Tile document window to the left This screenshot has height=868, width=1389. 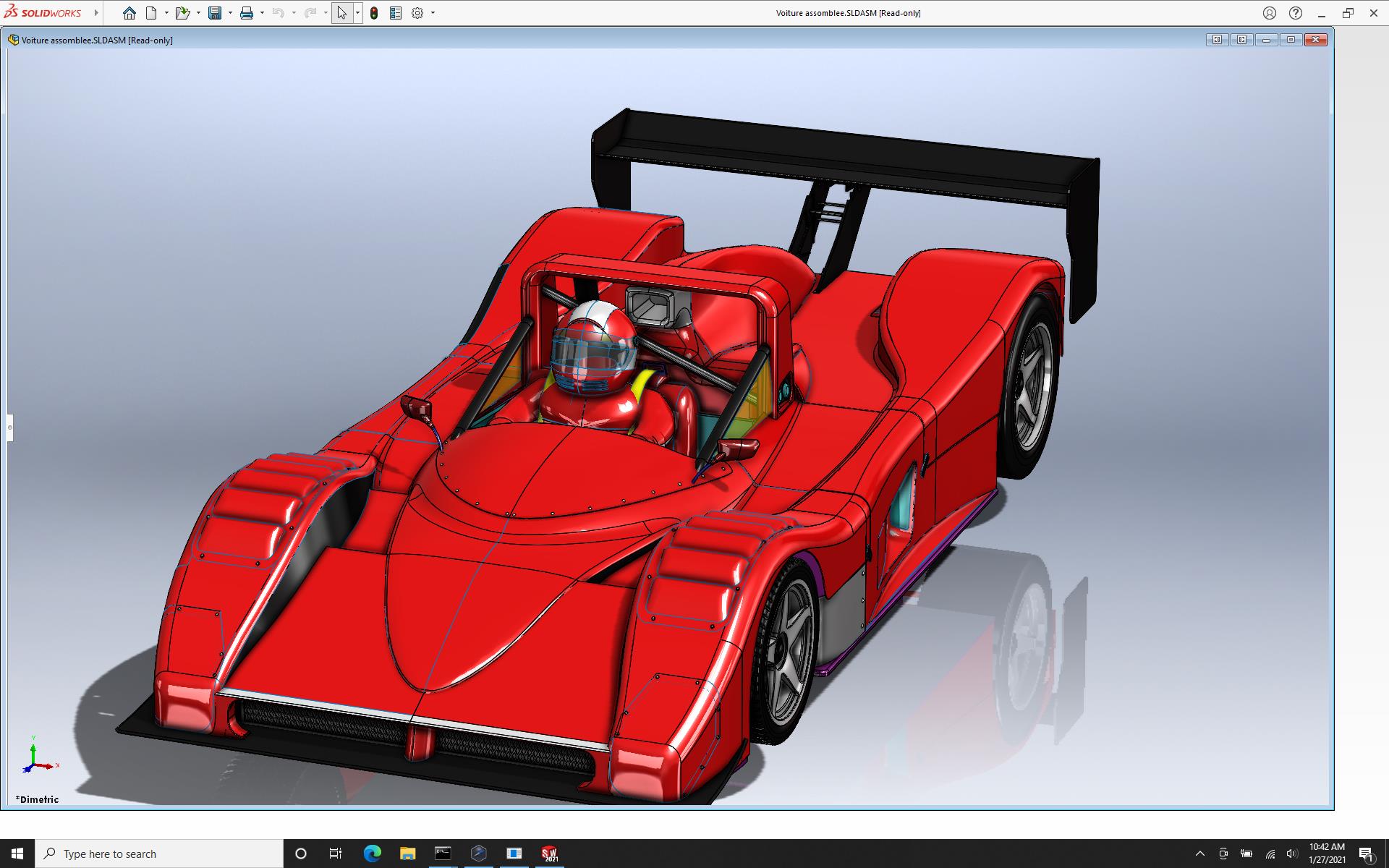click(x=1217, y=40)
